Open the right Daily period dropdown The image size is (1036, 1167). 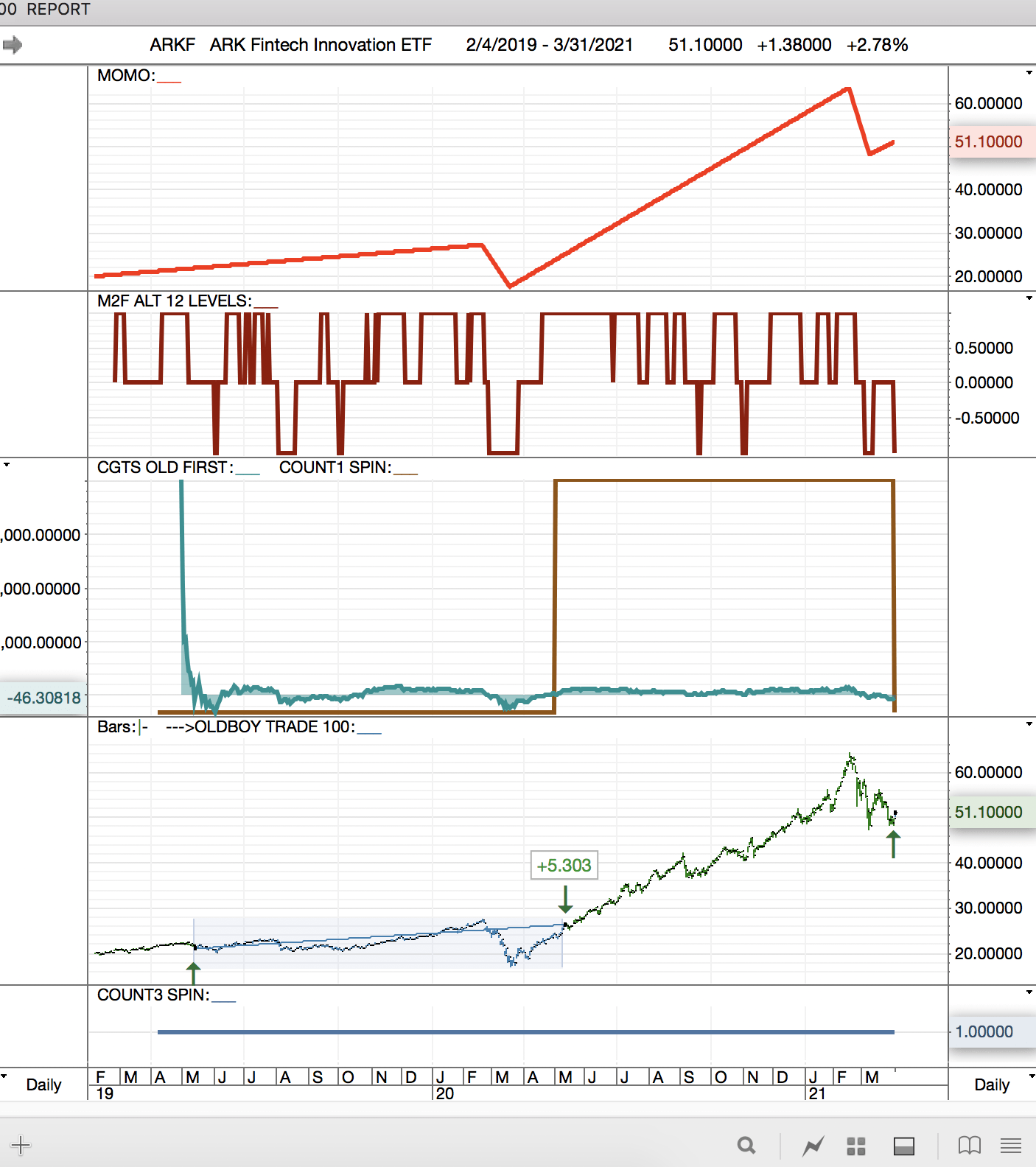coord(1031,1076)
